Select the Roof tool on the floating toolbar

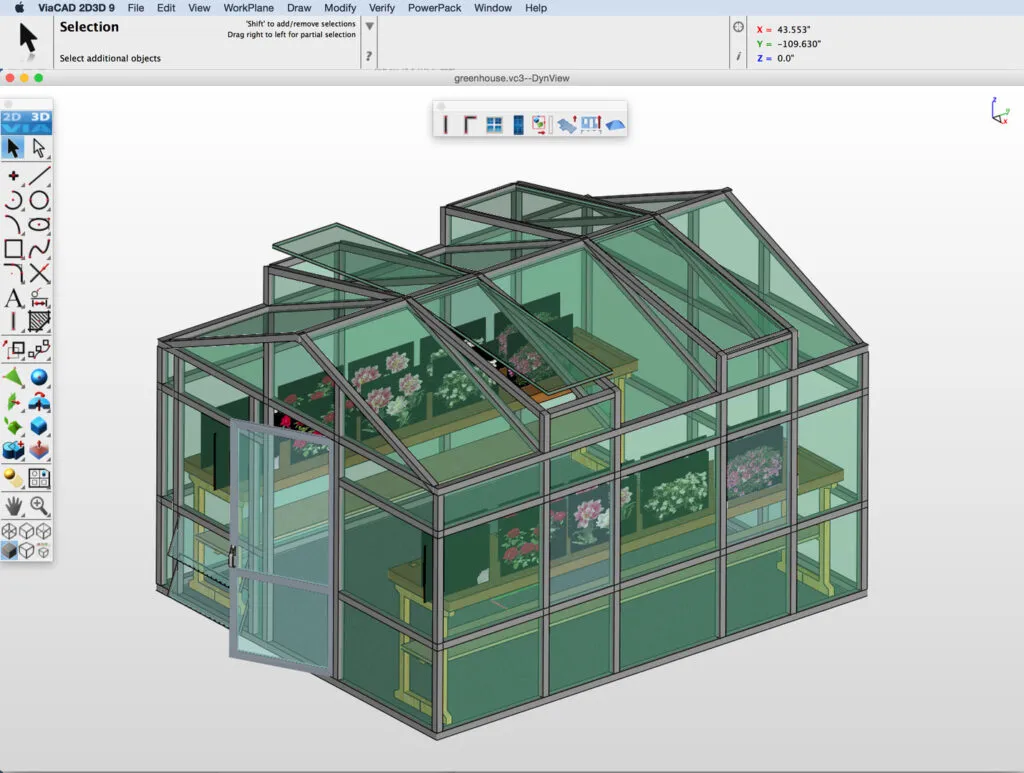614,123
